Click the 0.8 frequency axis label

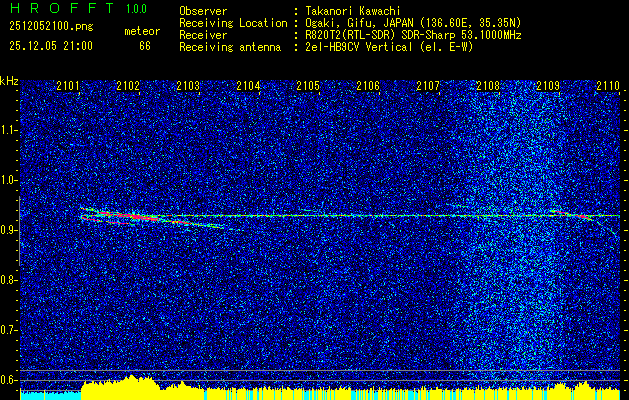(x=9, y=280)
